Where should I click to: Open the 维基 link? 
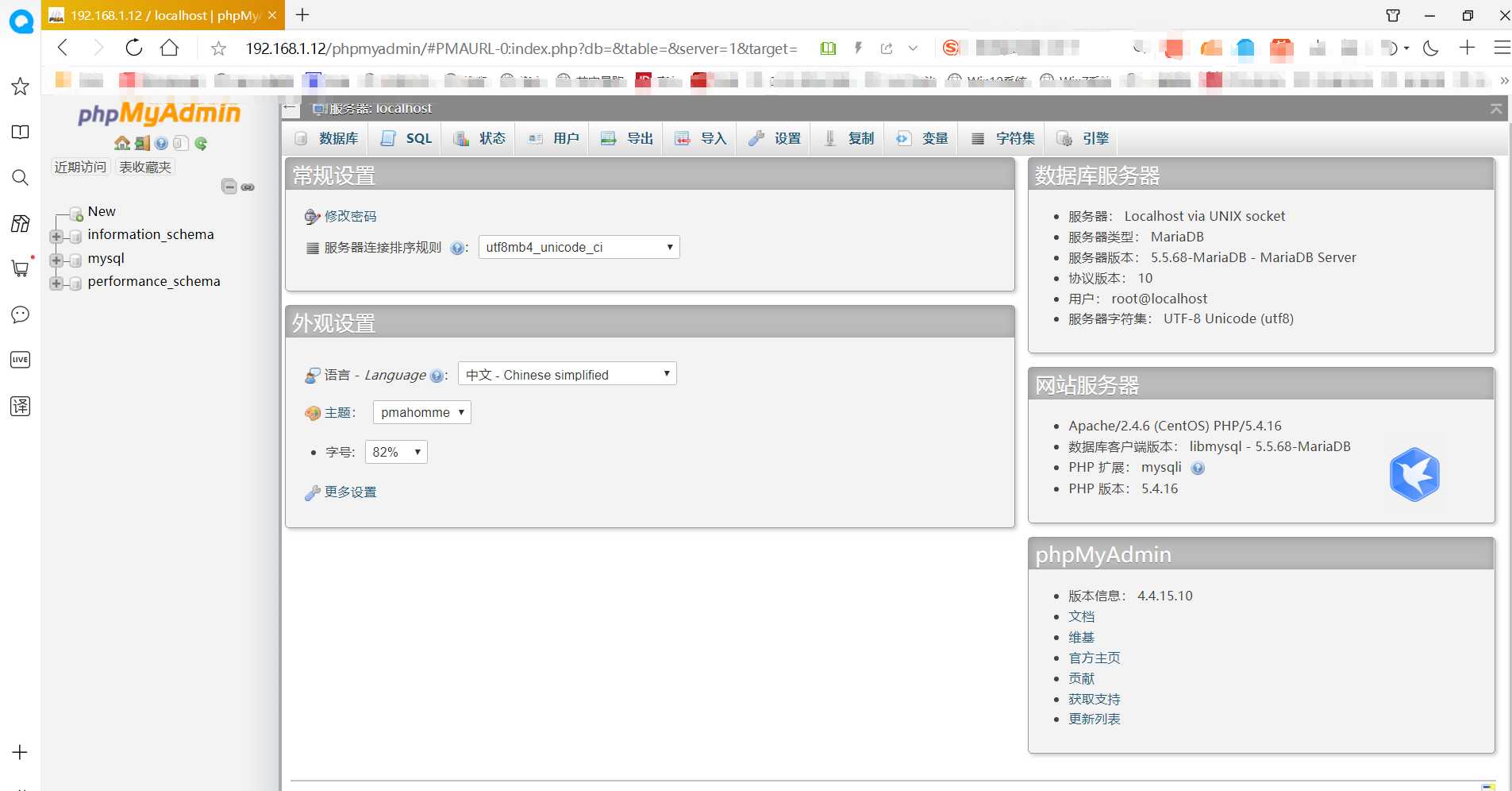tap(1081, 637)
